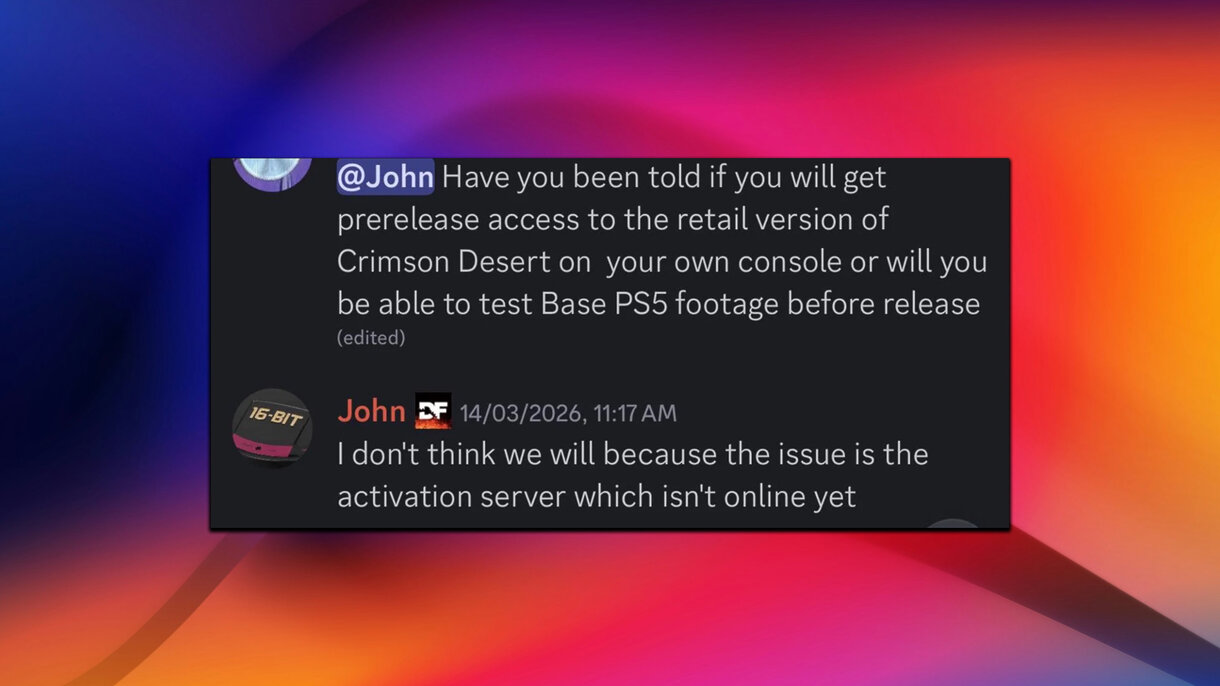Click the 14/03/2026 11:17 AM timestamp

568,413
